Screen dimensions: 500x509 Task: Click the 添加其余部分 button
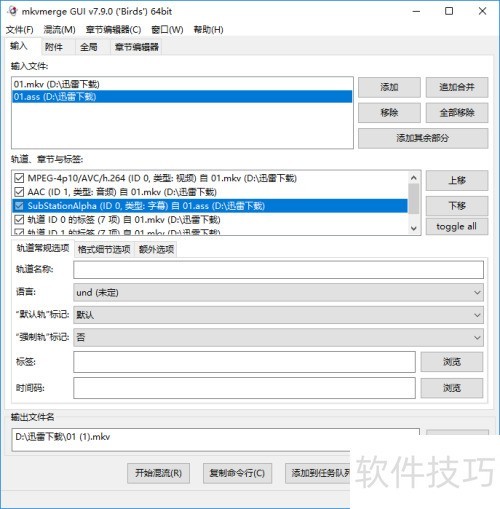click(423, 138)
